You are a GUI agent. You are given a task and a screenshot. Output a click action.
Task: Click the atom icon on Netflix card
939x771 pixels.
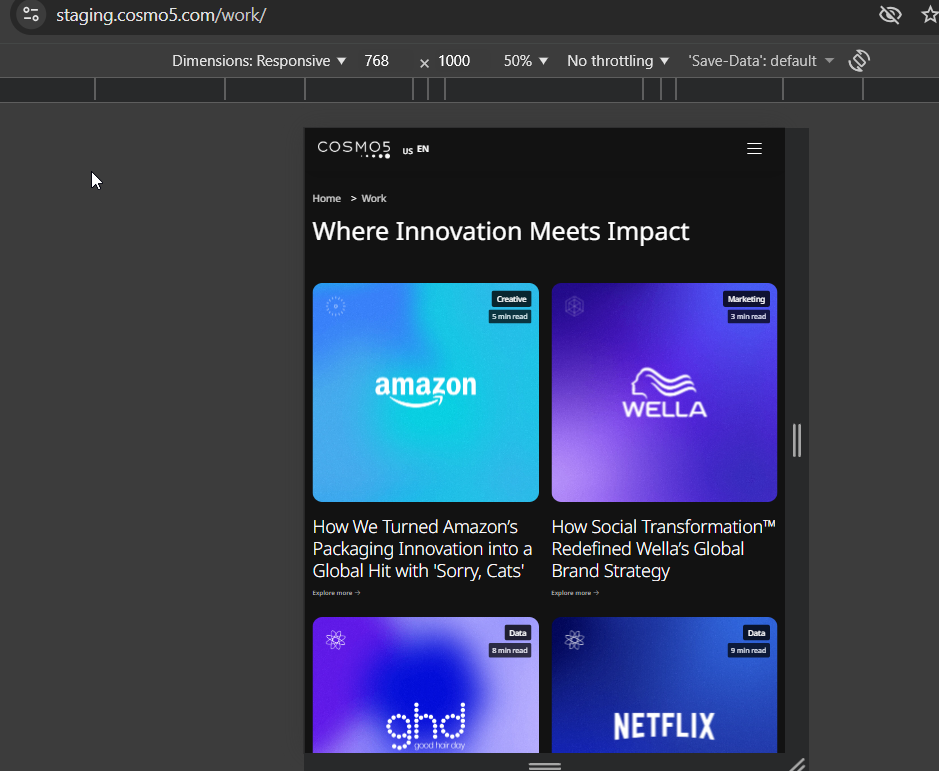574,640
